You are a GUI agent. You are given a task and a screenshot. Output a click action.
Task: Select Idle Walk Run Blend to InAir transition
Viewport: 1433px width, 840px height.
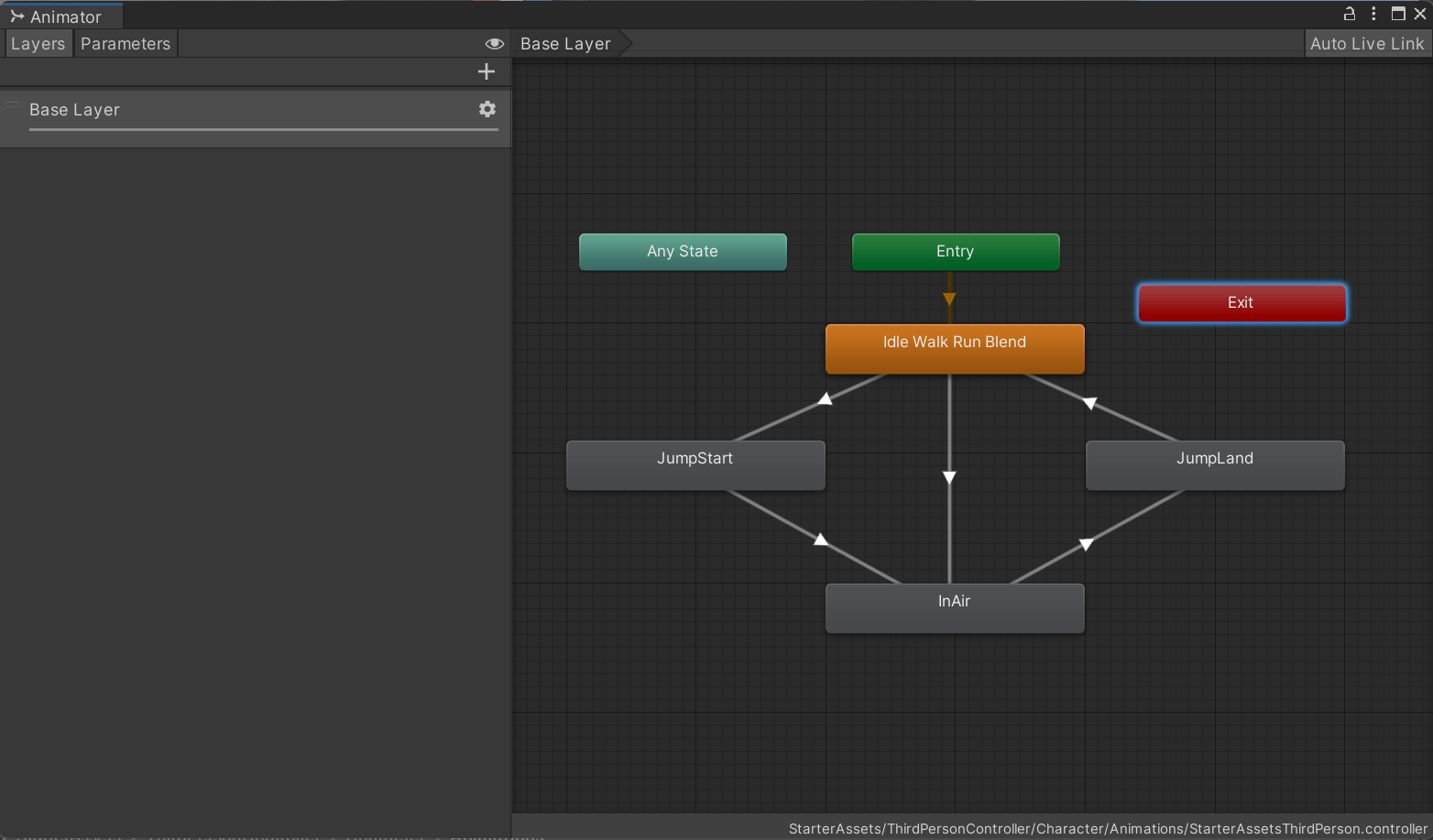point(949,477)
